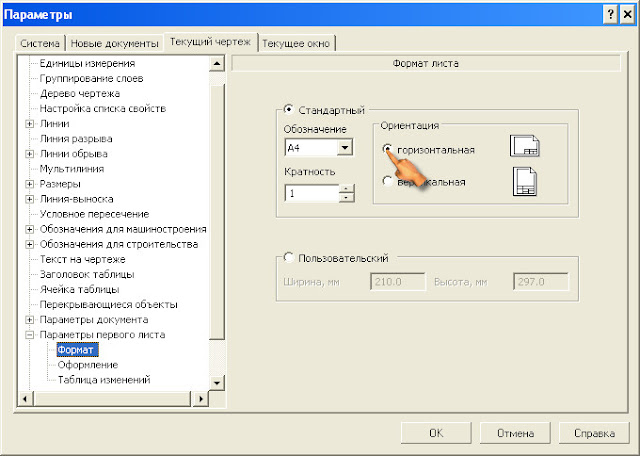
Task: Click tree scrollbar down arrow
Action: (x=217, y=383)
